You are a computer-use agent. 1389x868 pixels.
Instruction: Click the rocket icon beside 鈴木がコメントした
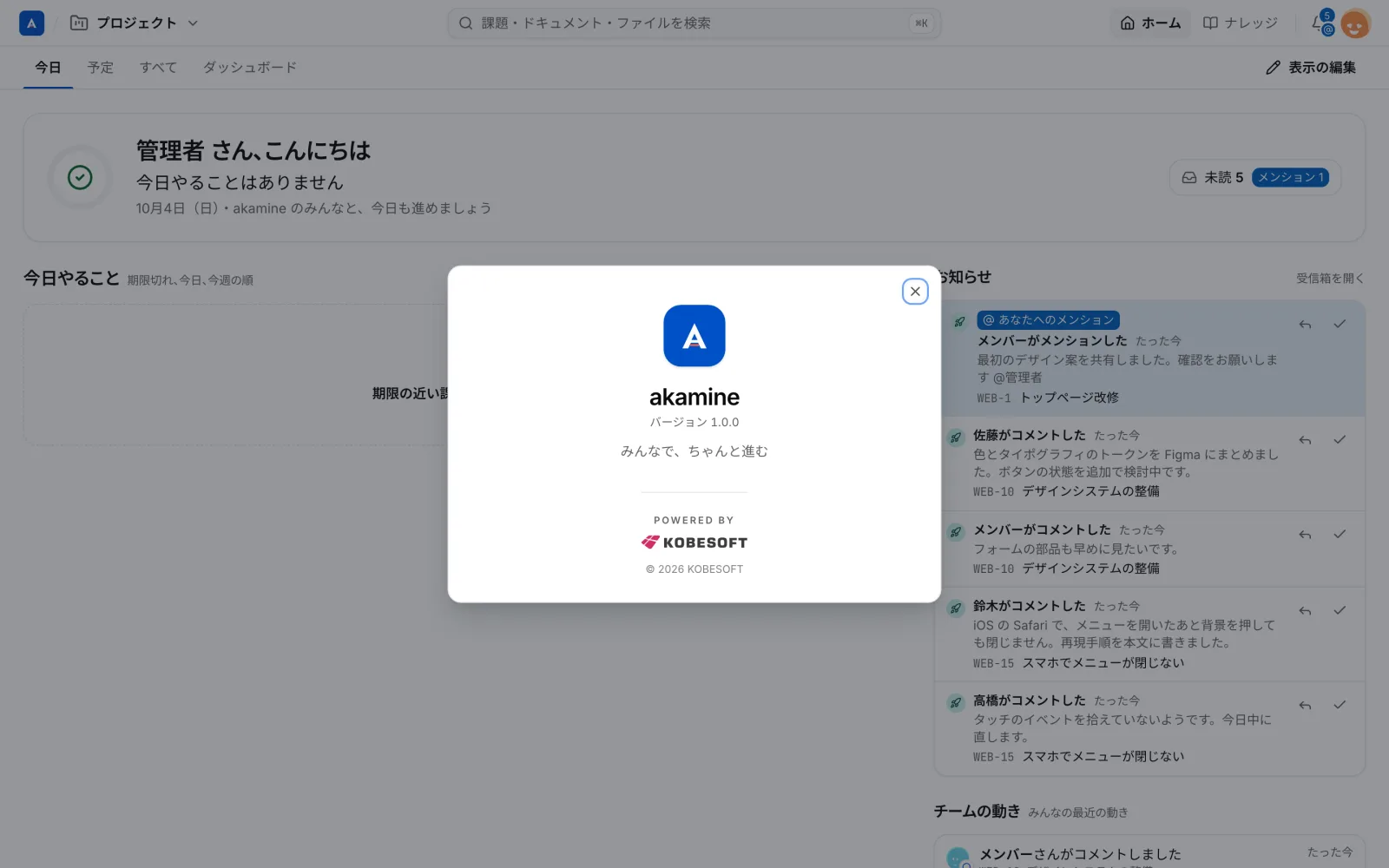tap(956, 608)
